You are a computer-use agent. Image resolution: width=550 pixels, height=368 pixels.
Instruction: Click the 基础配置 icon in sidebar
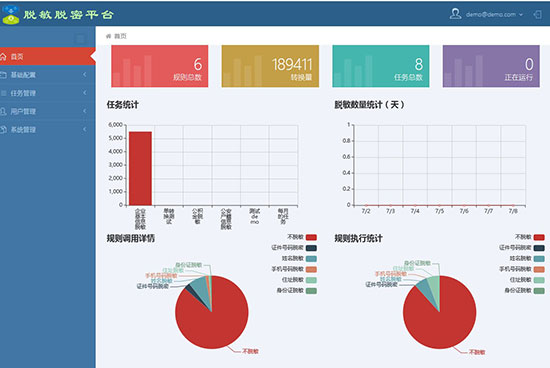pos(3,75)
